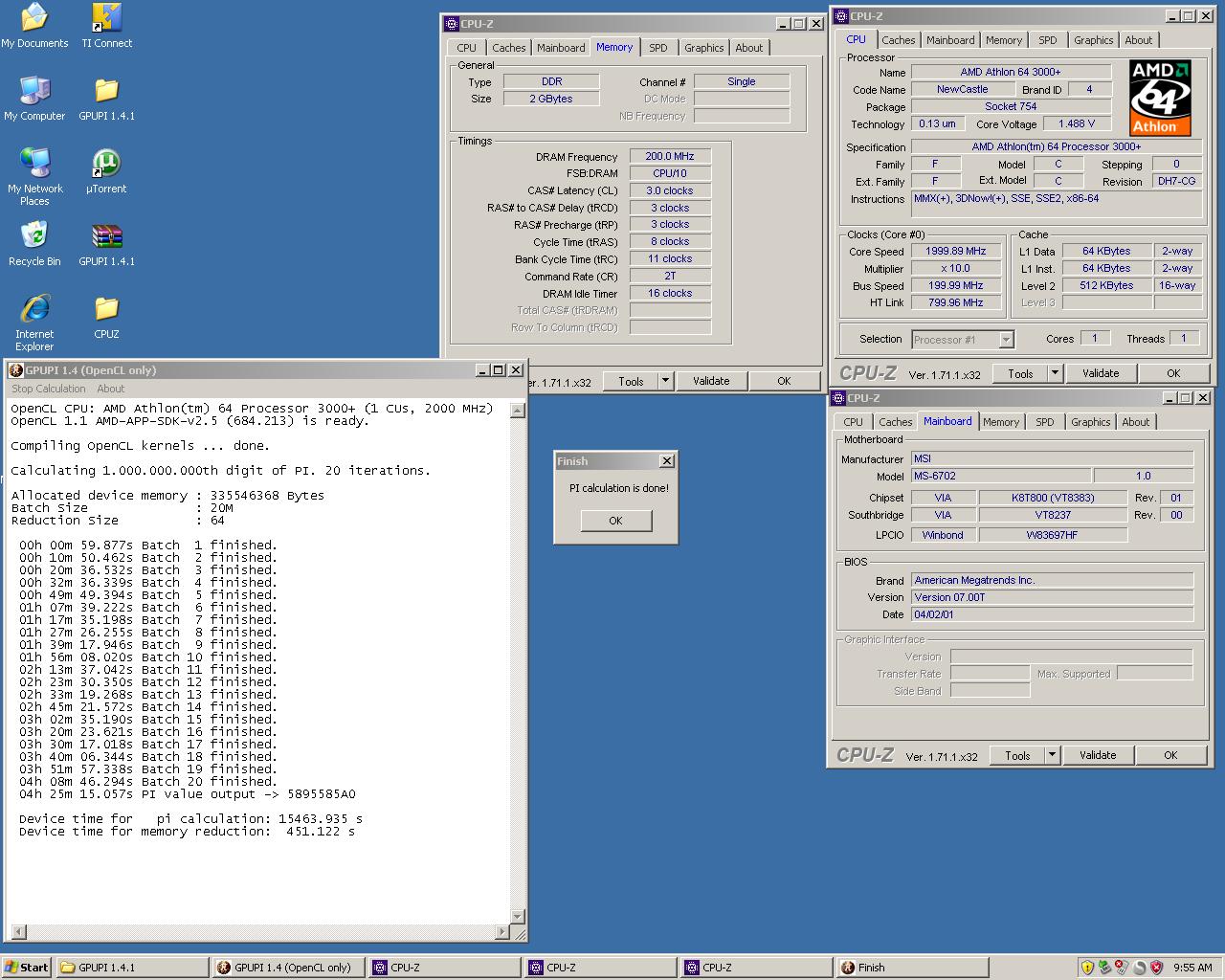Click OK in CPU-Z CPU window
1225x980 pixels.
[1173, 373]
